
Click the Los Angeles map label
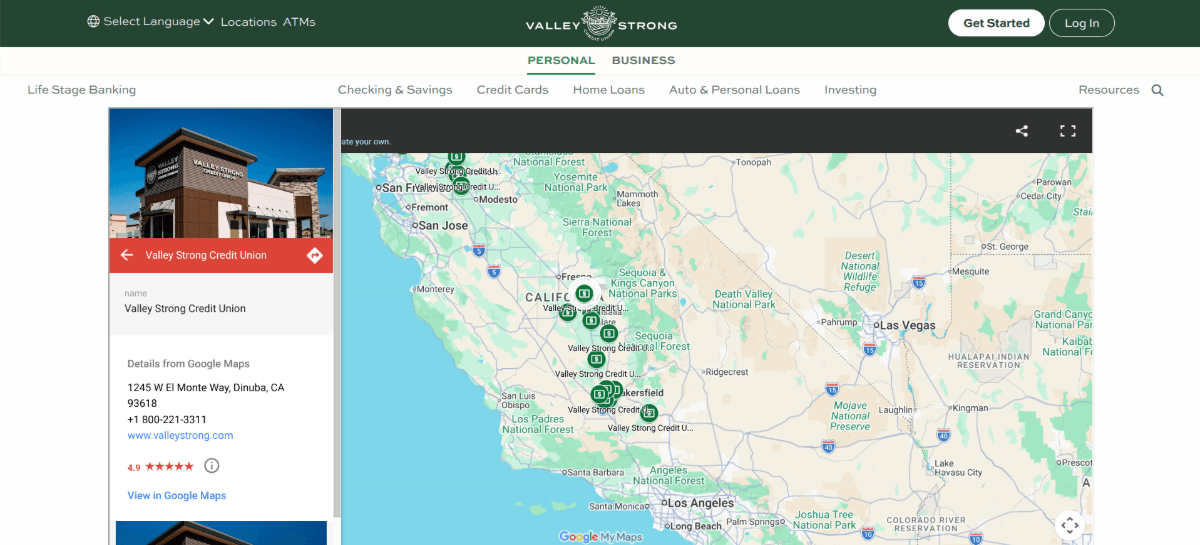coord(701,503)
